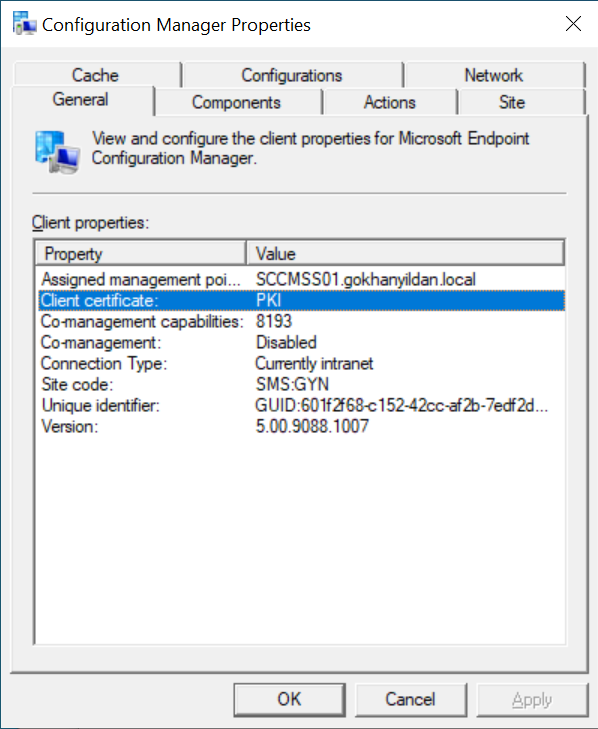
Task: Click the Apply button
Action: coord(532,699)
